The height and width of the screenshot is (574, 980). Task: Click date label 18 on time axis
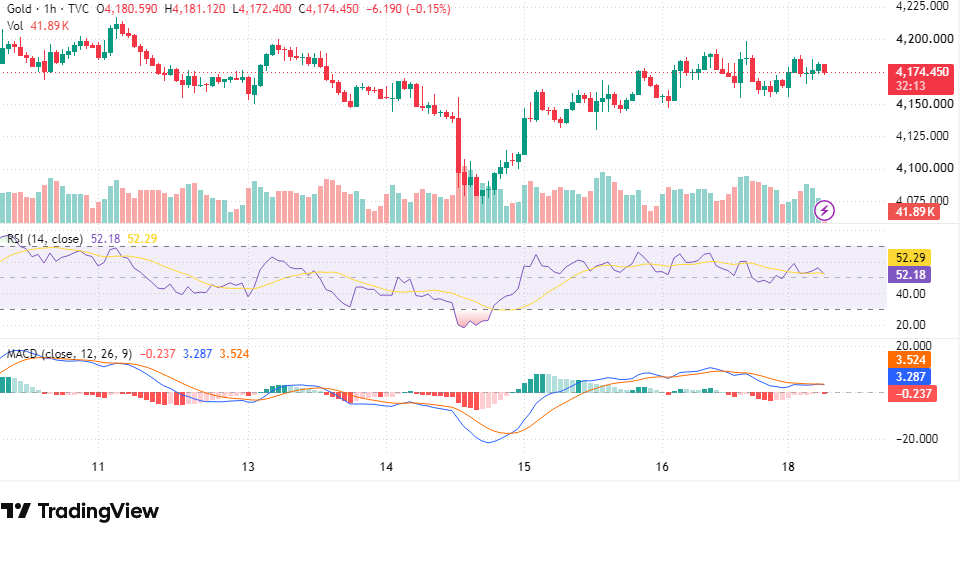(788, 466)
